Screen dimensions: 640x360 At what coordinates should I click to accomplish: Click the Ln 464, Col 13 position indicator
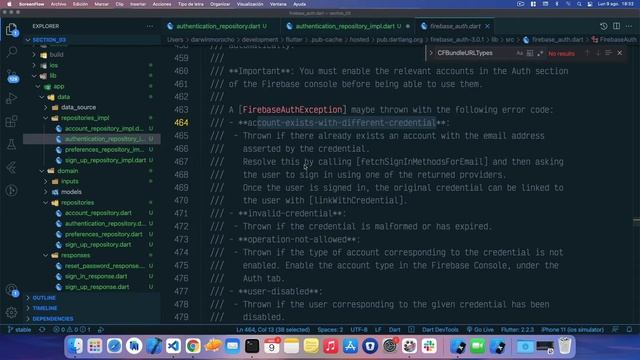pyautogui.click(x=273, y=330)
